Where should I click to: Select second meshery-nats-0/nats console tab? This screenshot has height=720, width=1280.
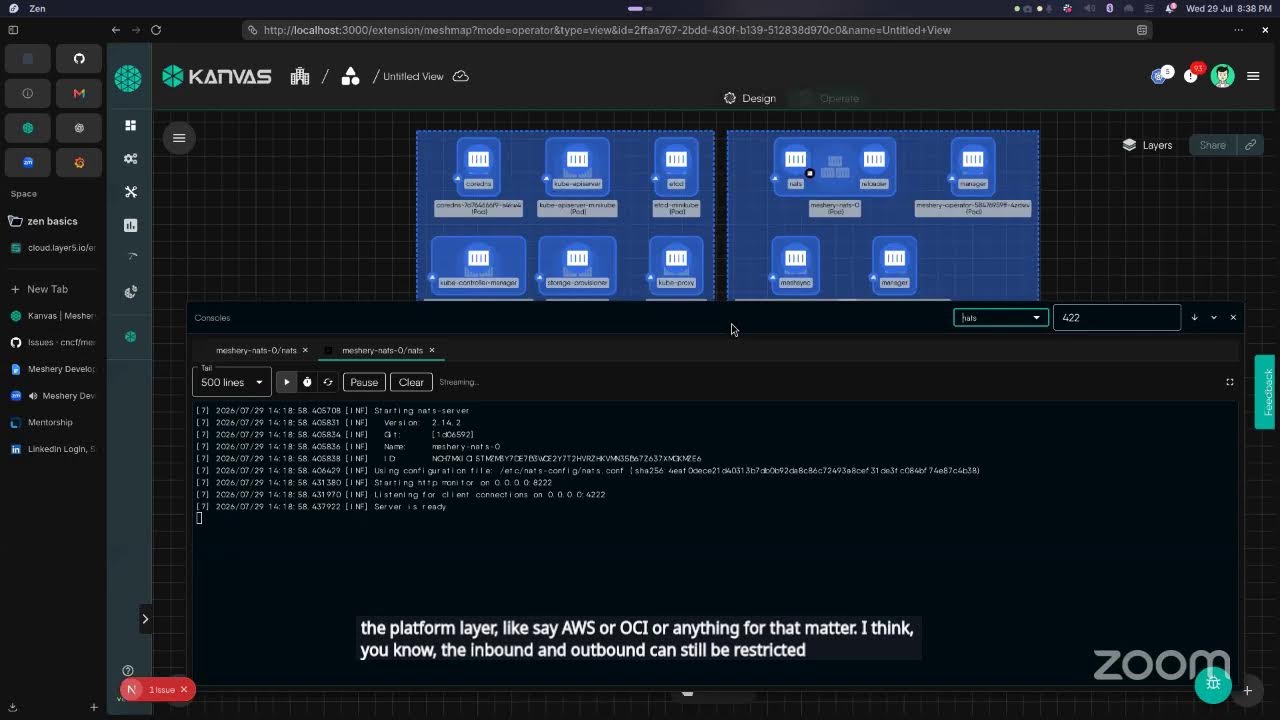click(x=382, y=350)
